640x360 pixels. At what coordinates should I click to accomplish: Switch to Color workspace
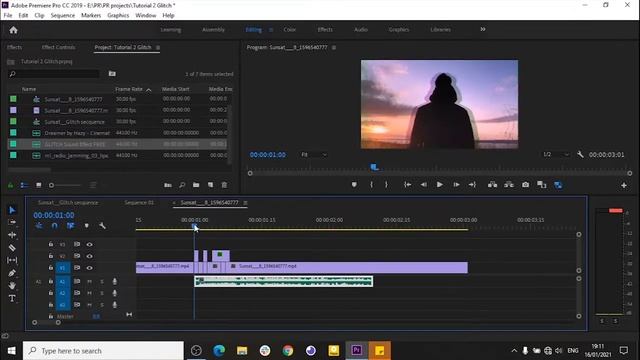(x=289, y=30)
